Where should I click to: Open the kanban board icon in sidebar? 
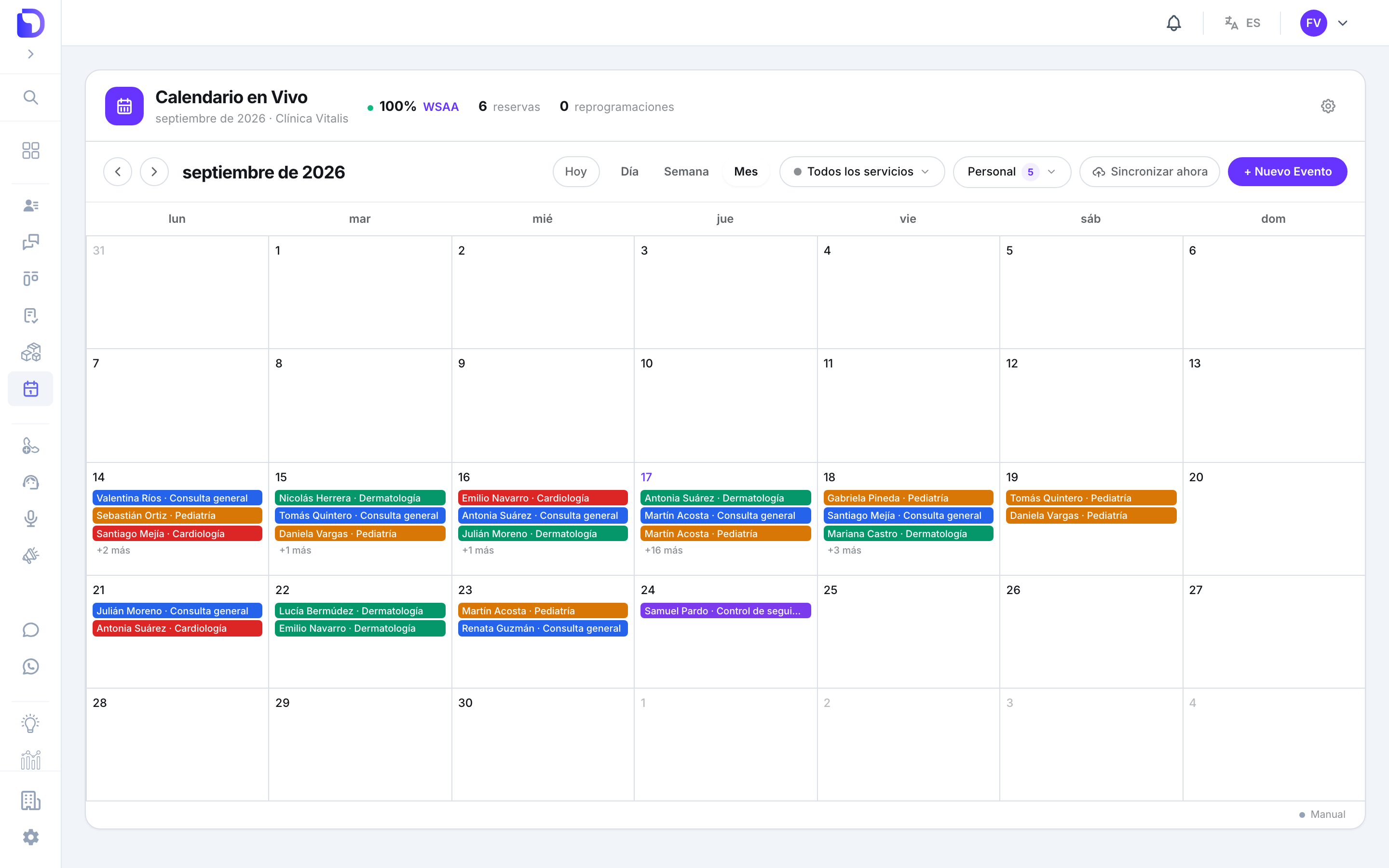point(30,279)
